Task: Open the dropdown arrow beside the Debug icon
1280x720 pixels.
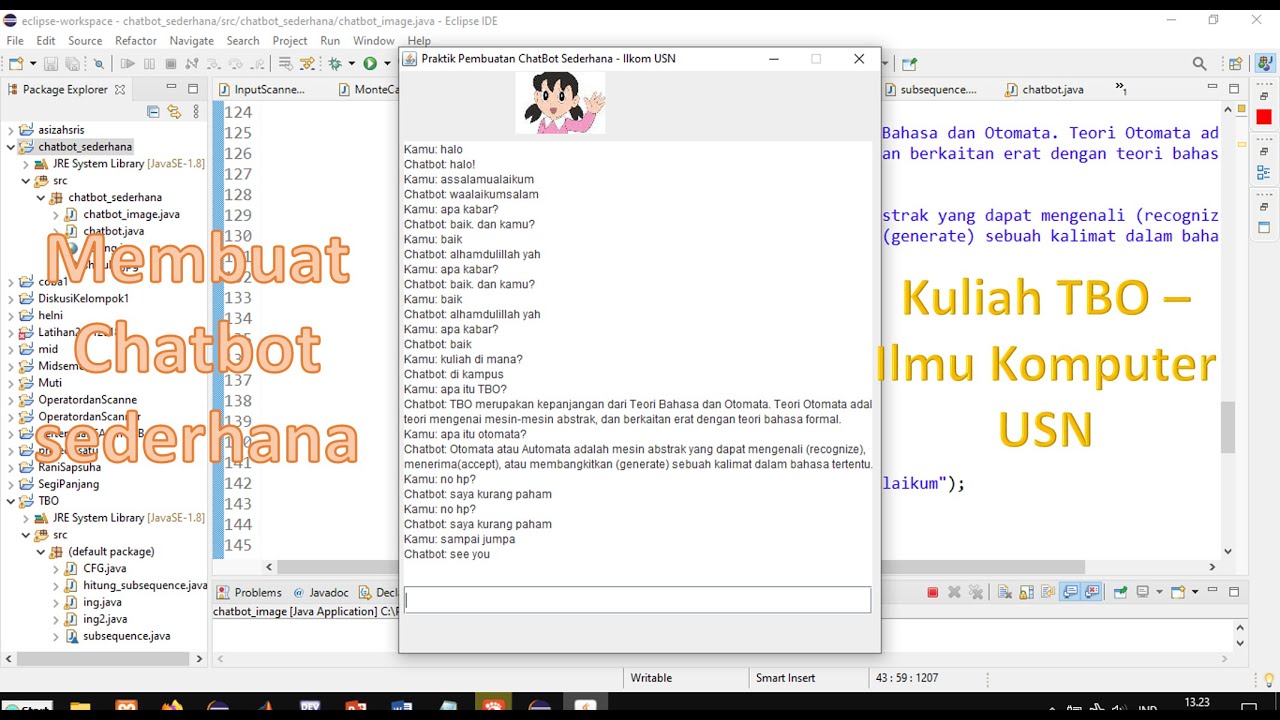Action: (351, 64)
